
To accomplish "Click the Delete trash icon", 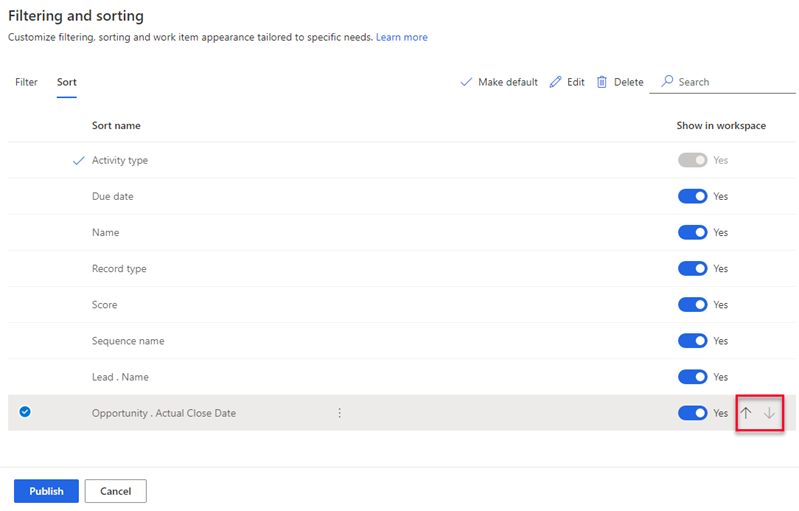I will click(x=602, y=82).
